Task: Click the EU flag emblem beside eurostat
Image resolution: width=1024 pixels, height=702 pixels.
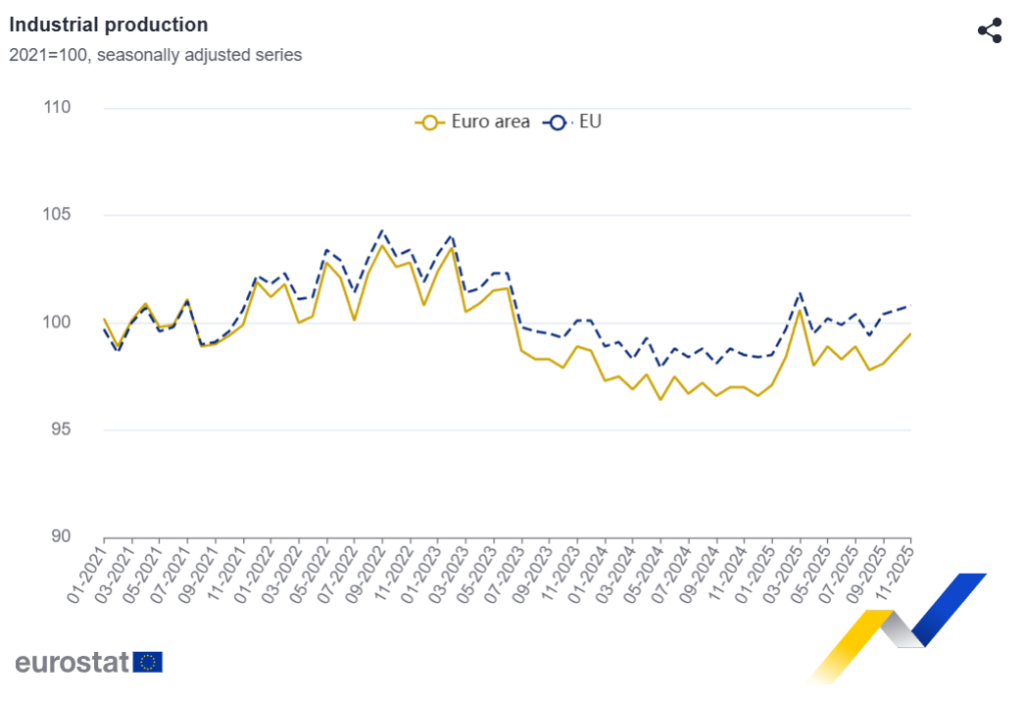Action: [x=148, y=662]
